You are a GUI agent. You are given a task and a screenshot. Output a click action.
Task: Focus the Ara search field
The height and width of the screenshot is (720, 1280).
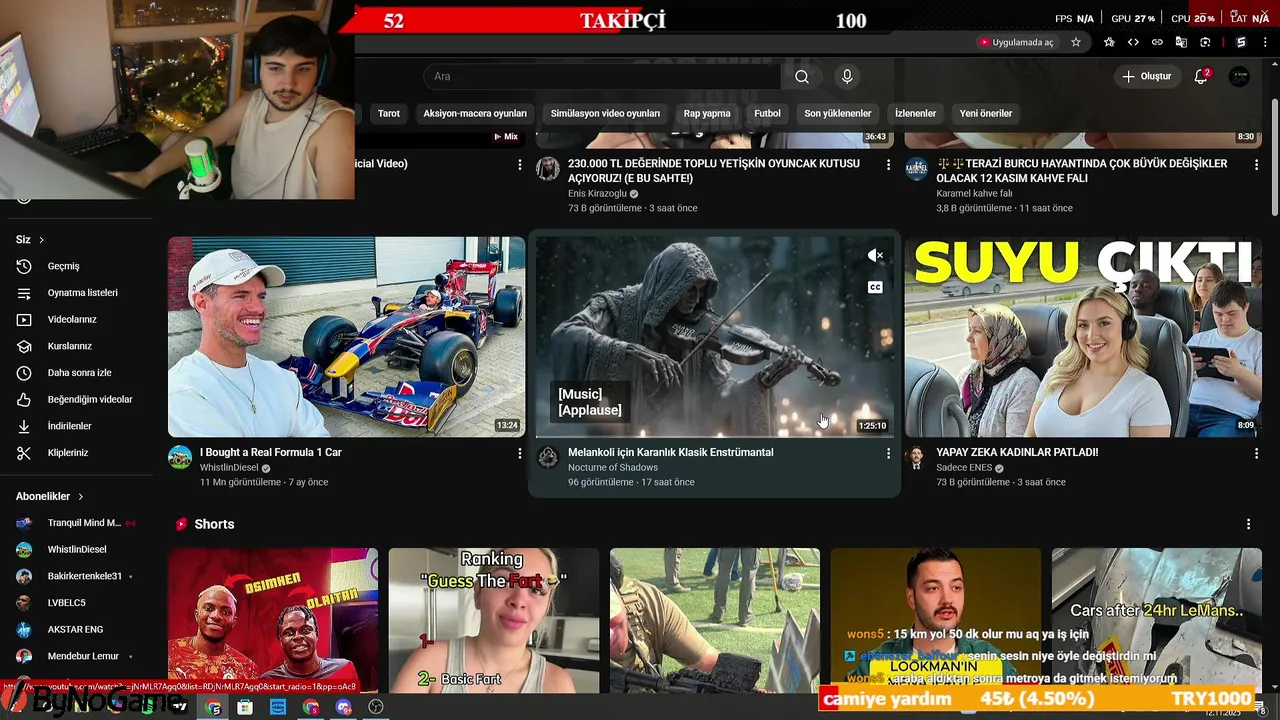point(602,77)
